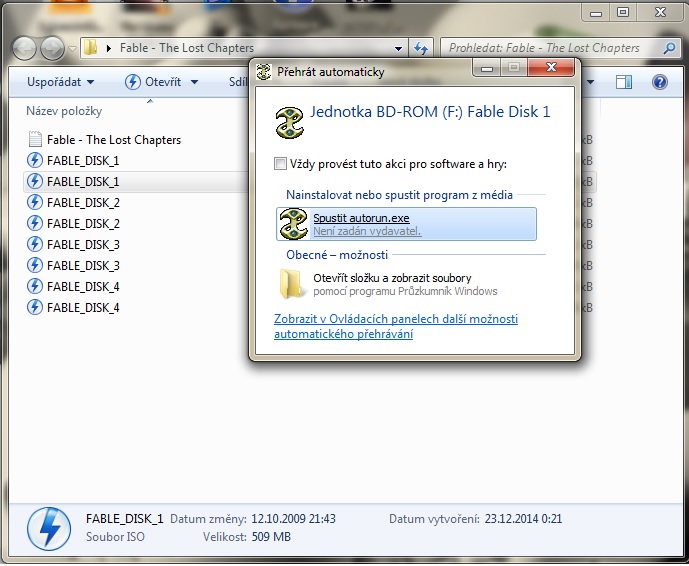689x566 pixels.
Task: Open Explorer help with blue question icon
Action: 660,82
